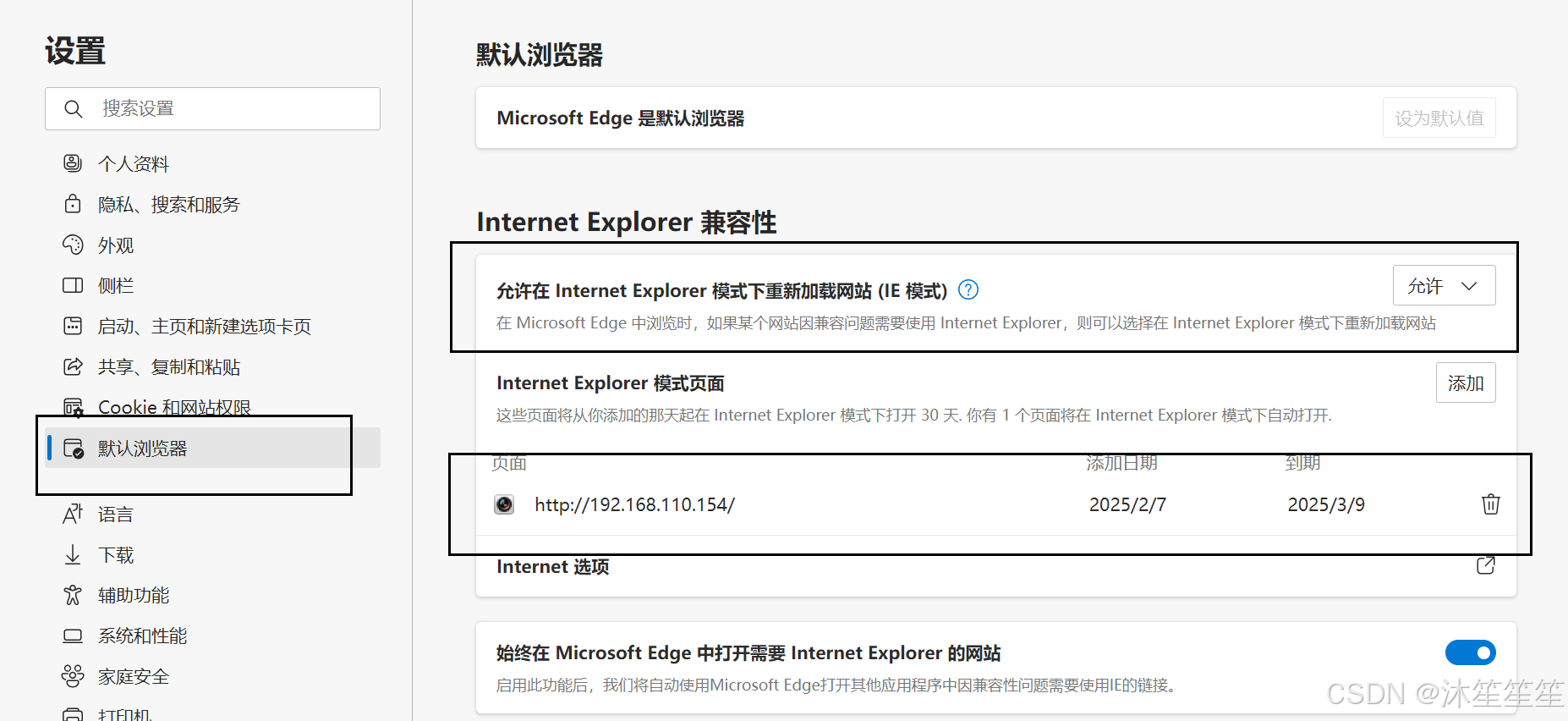Click the 个人资料 profile icon
The width and height of the screenshot is (1568, 721).
73,163
